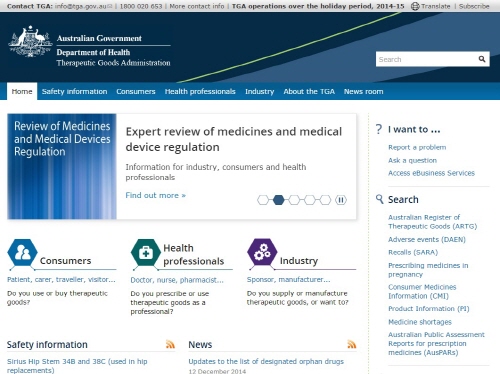Image resolution: width=500 pixels, height=374 pixels.
Task: Click Report a problem link
Action: tap(417, 147)
